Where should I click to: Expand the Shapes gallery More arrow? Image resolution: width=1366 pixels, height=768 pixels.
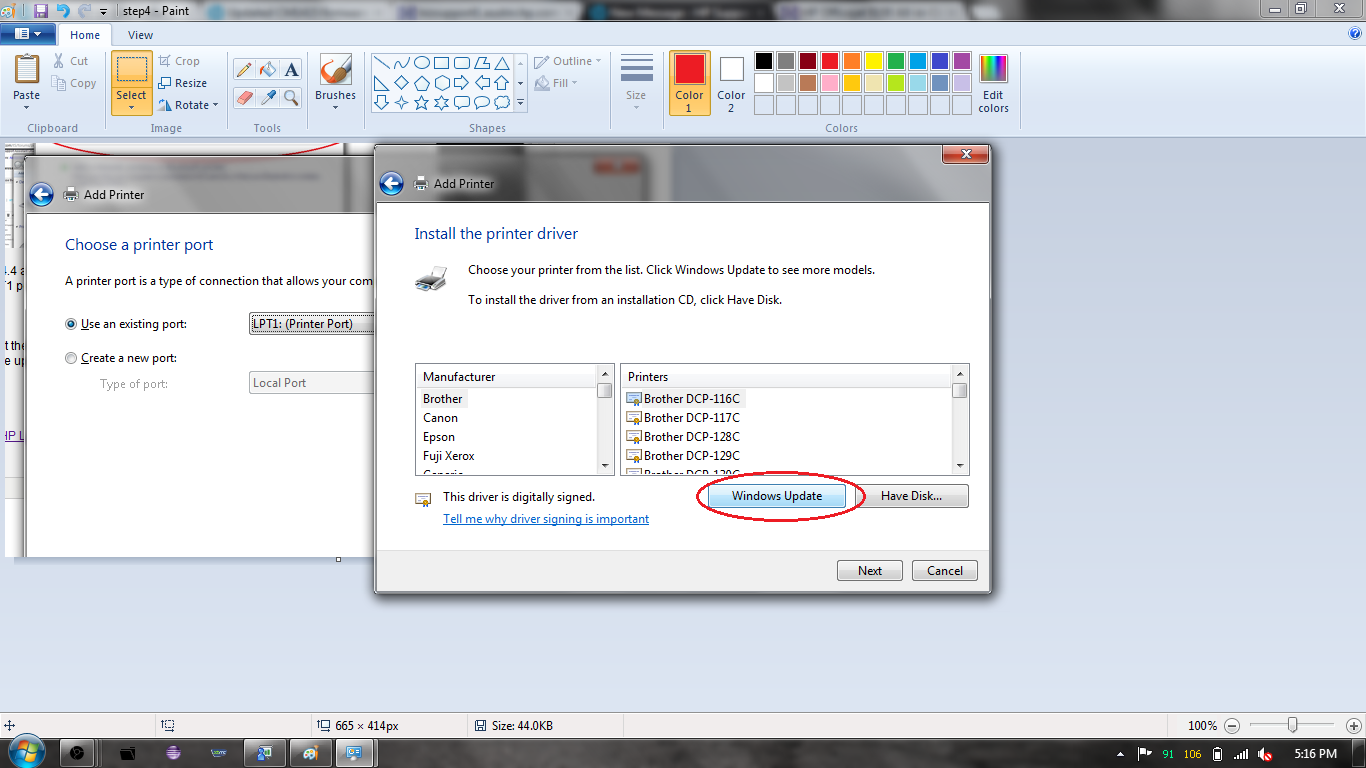521,103
